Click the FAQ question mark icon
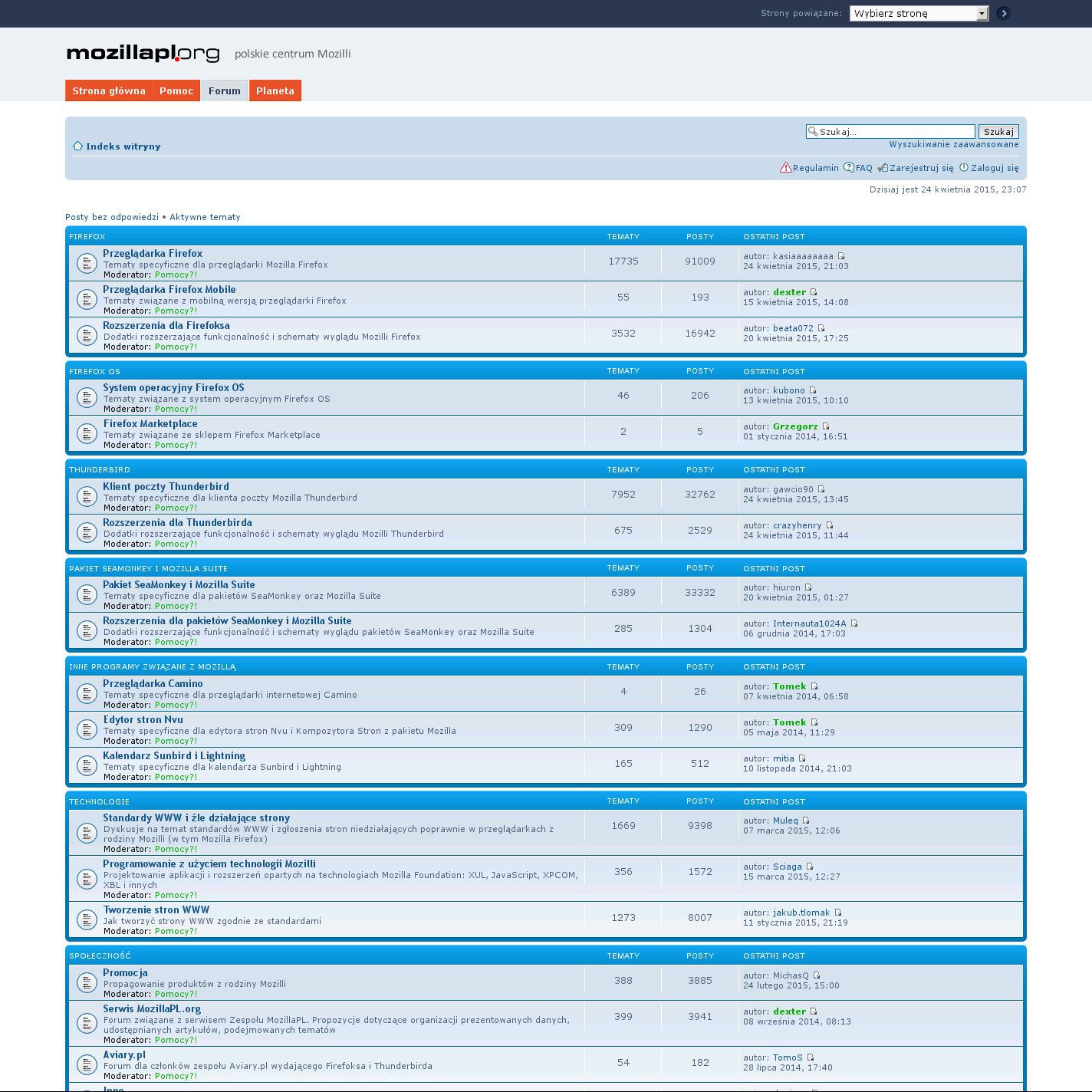 coord(849,168)
